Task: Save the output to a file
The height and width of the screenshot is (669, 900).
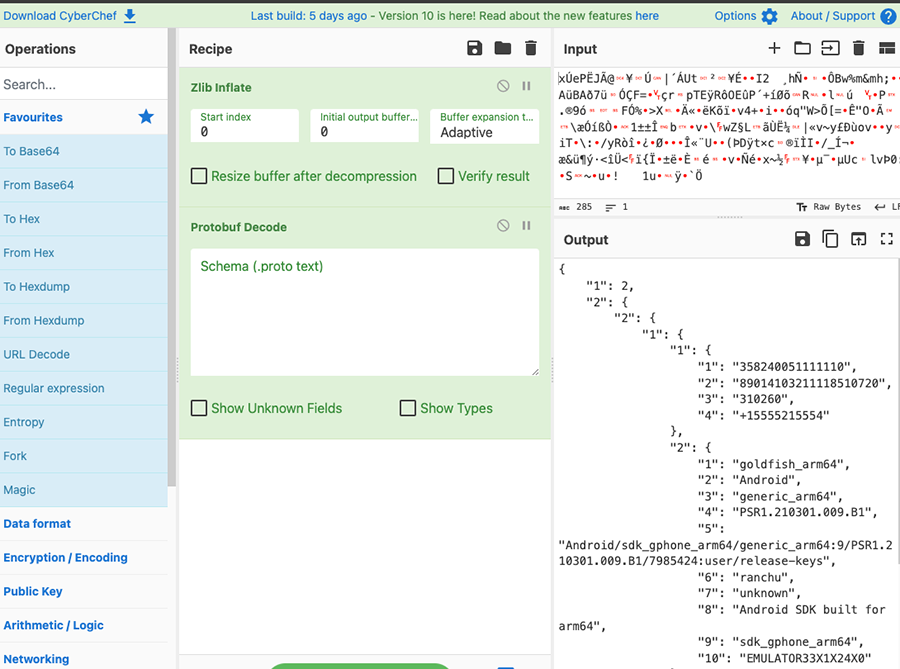Action: coord(802,239)
